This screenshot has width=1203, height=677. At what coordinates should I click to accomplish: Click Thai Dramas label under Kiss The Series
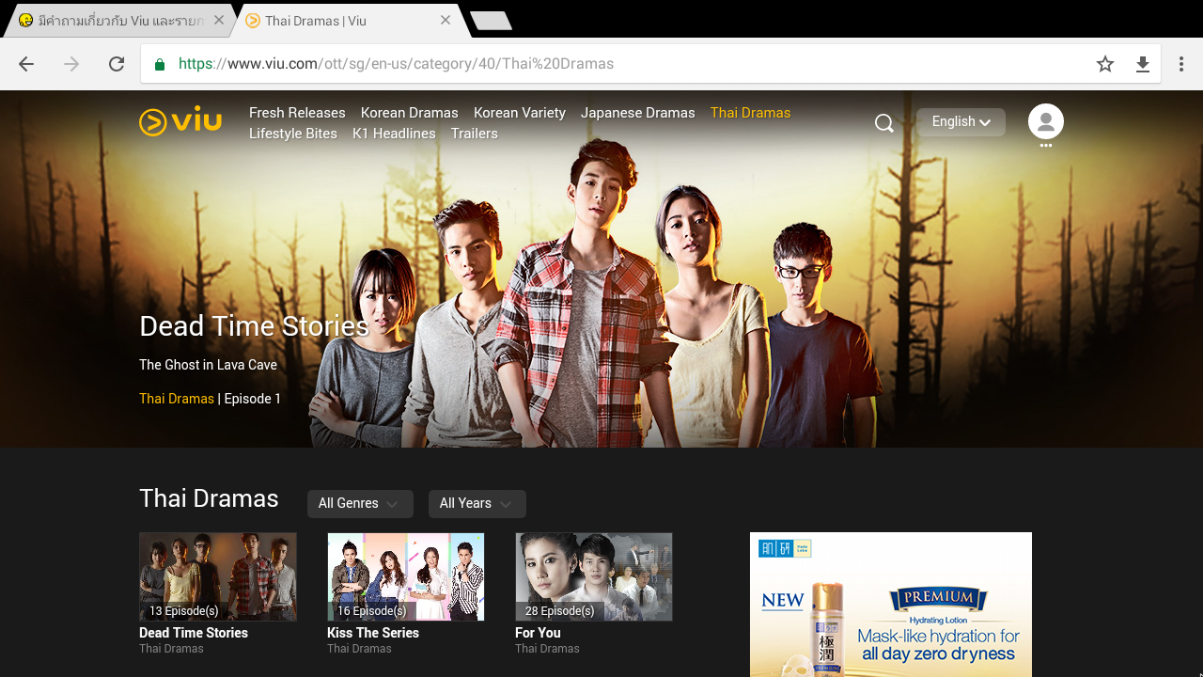point(359,649)
